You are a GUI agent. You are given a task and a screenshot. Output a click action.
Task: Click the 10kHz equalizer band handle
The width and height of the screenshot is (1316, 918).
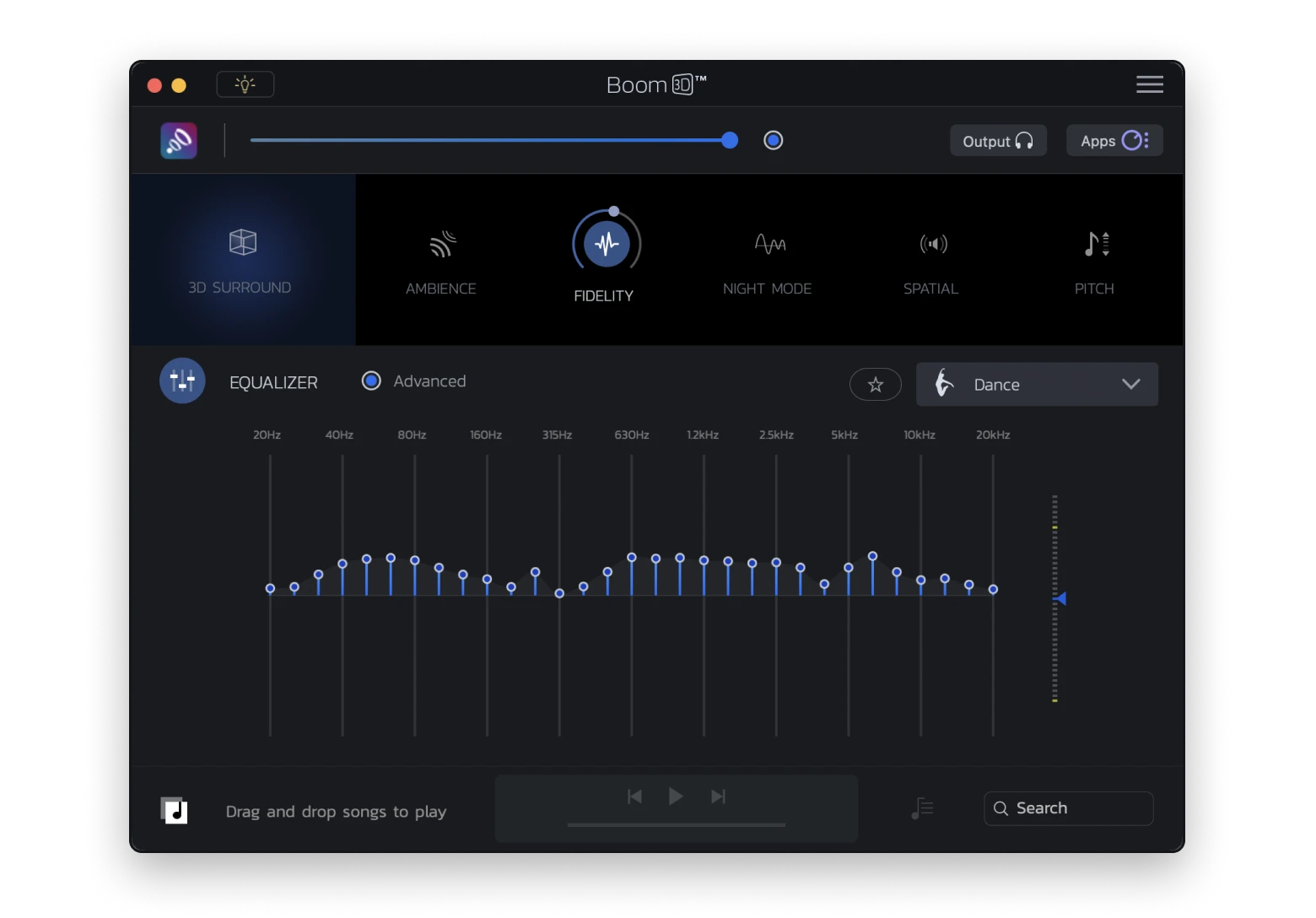tap(921, 580)
